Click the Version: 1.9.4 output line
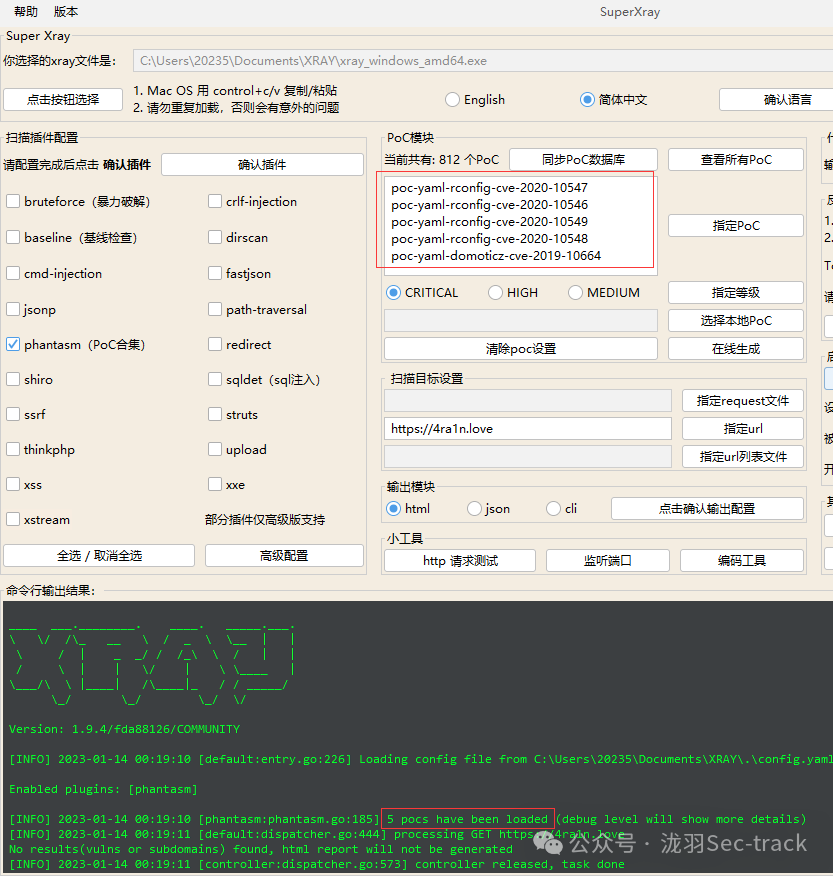Image resolution: width=833 pixels, height=876 pixels. [124, 729]
